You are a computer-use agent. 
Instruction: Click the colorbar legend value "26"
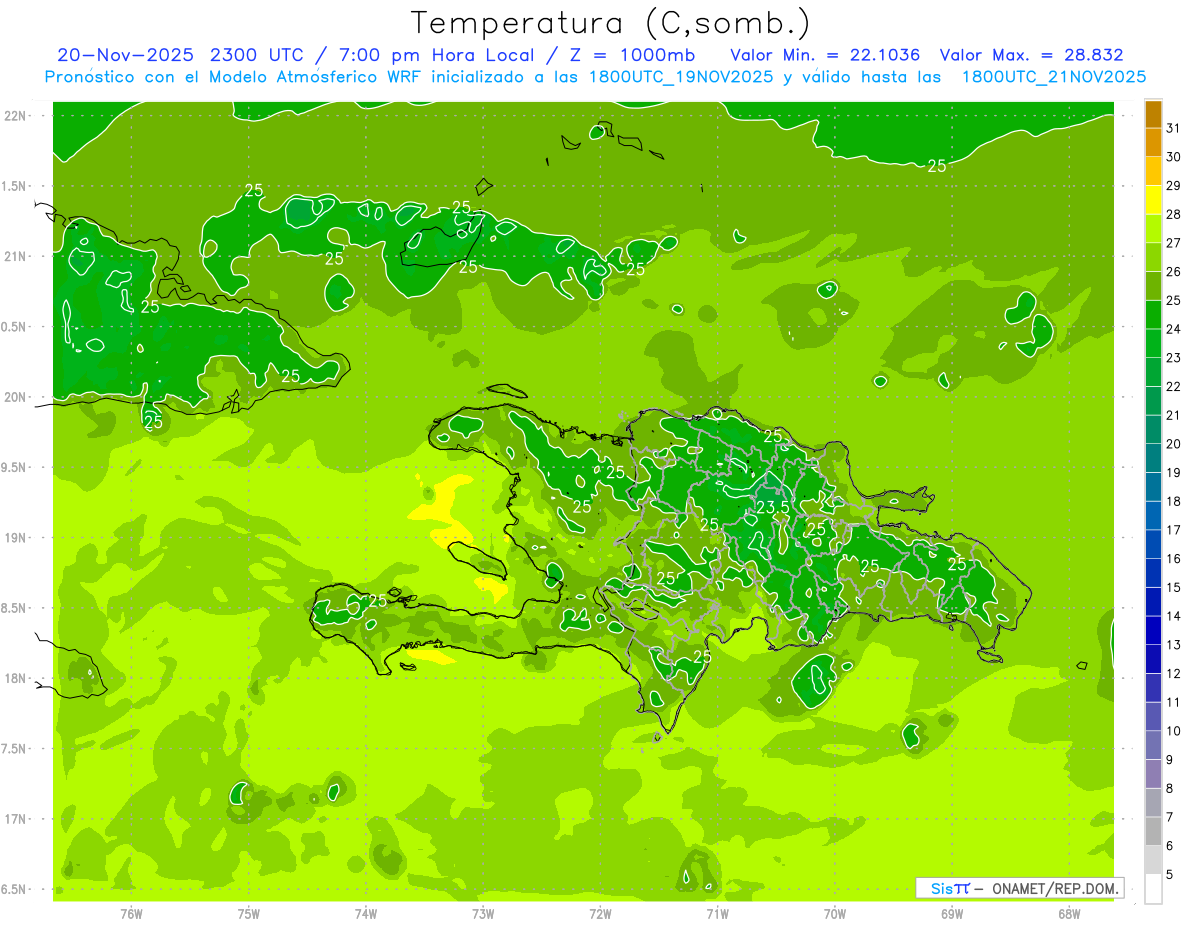(1174, 272)
